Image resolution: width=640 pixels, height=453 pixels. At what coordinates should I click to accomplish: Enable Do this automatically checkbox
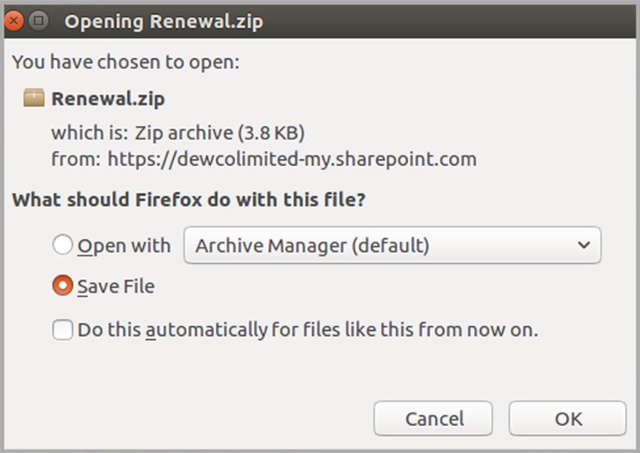click(62, 329)
